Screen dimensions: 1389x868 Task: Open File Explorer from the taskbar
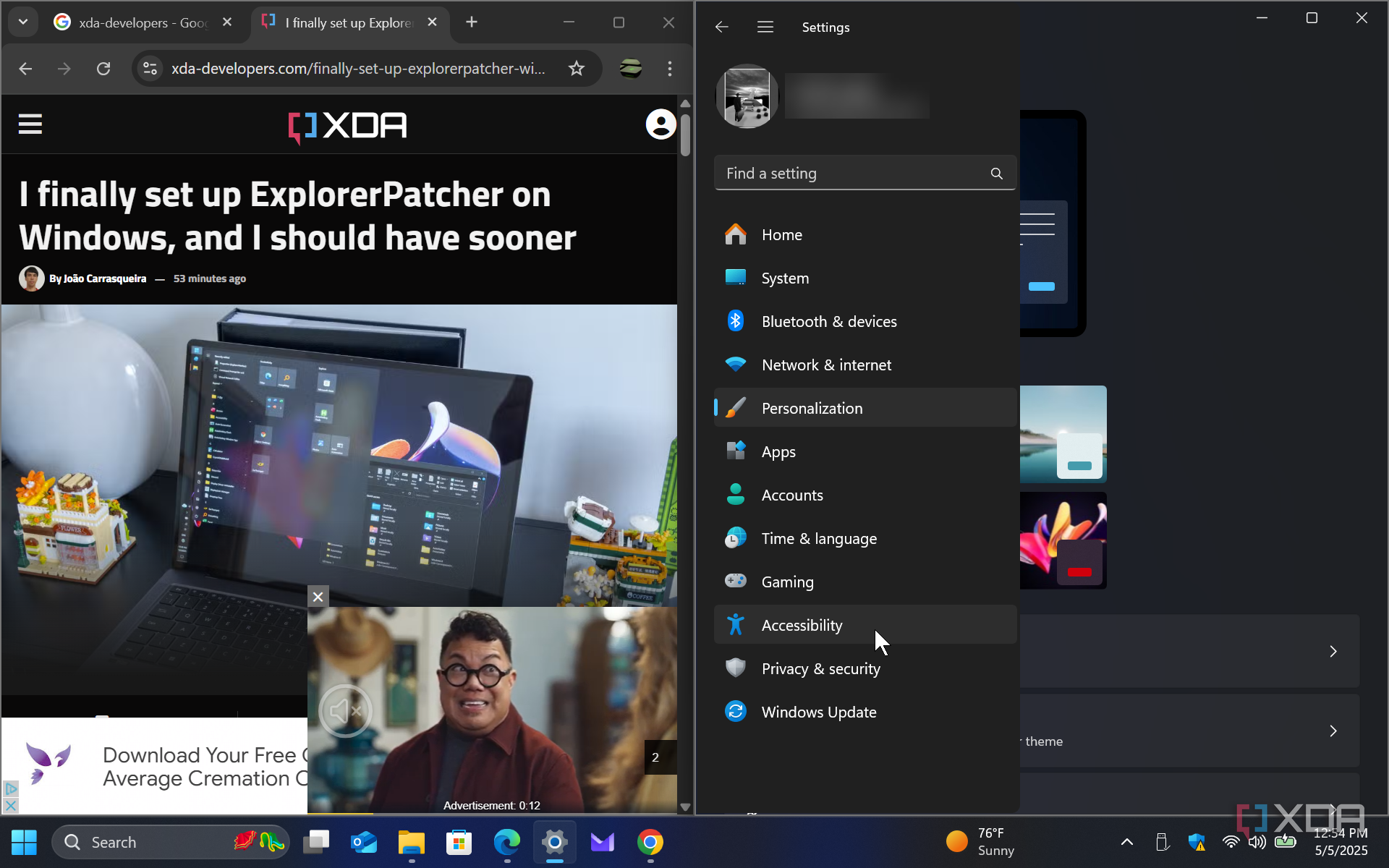[412, 842]
